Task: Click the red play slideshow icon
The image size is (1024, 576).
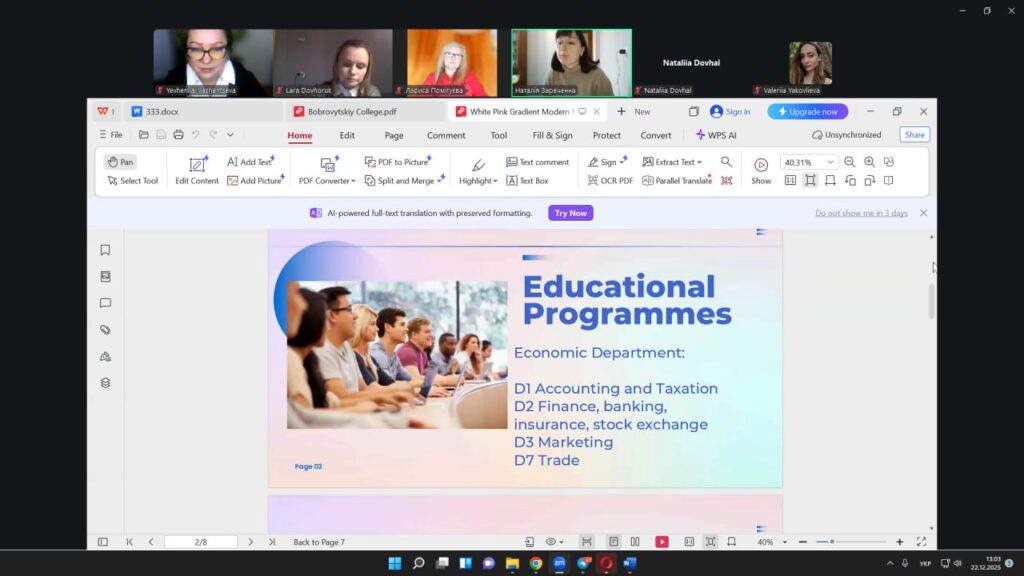Action: pos(662,542)
